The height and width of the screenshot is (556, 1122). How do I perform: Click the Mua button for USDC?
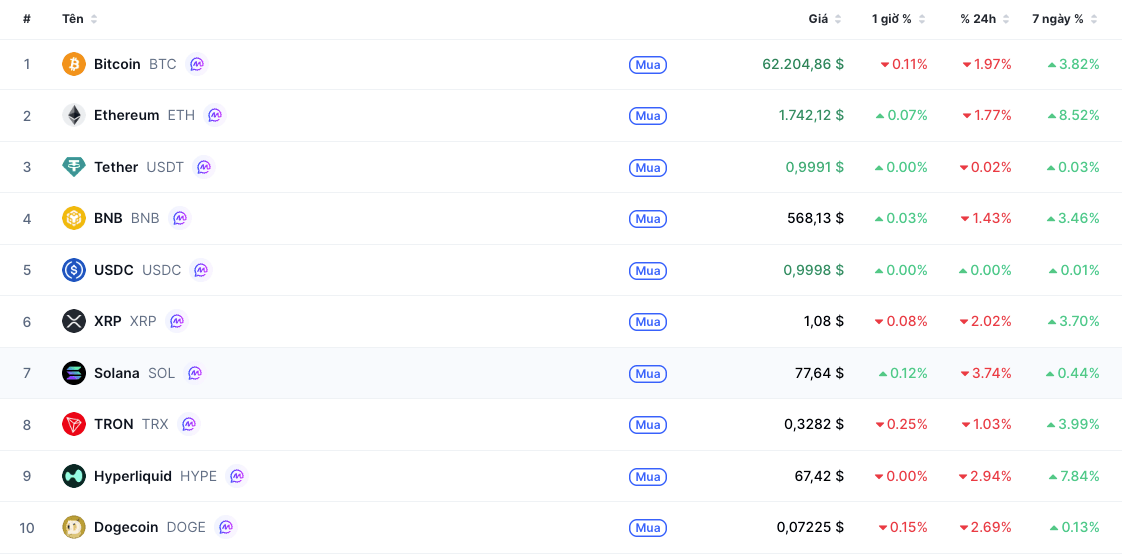tap(648, 270)
